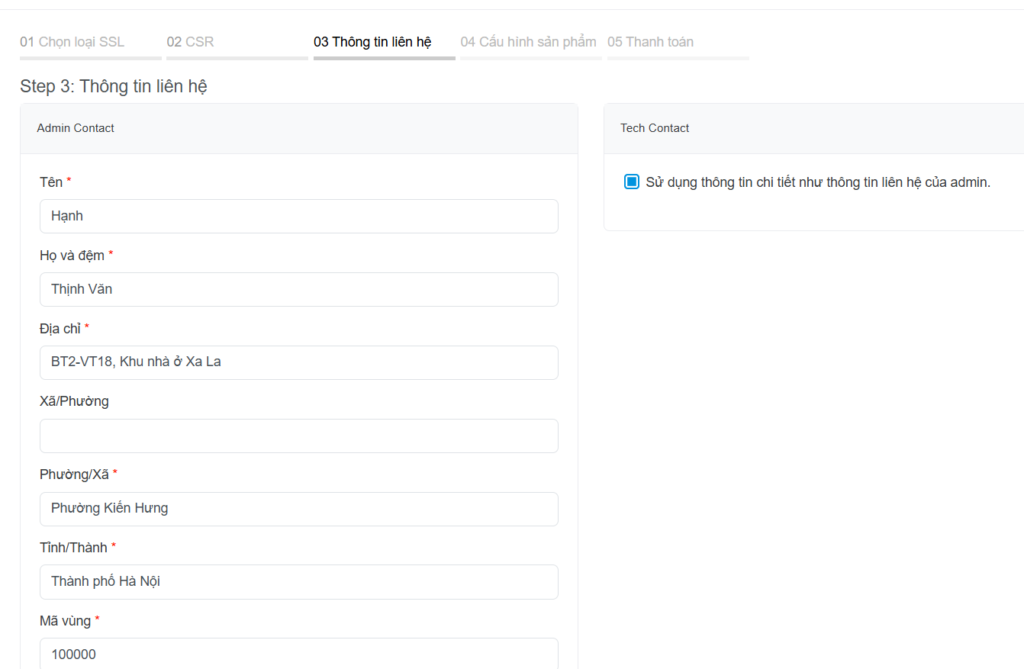The width and height of the screenshot is (1024, 669).
Task: Open the 02 CSR step tab
Action: tap(190, 42)
